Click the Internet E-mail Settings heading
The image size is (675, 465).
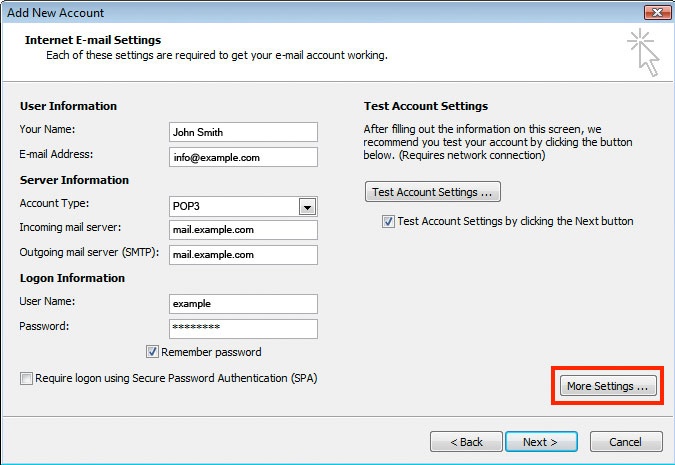coord(93,40)
